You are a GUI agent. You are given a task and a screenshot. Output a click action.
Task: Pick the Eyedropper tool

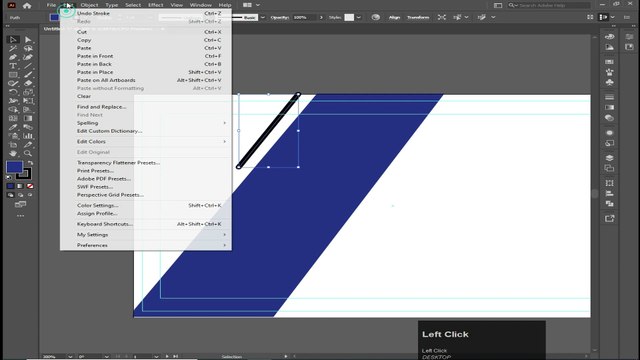pyautogui.click(x=13, y=127)
